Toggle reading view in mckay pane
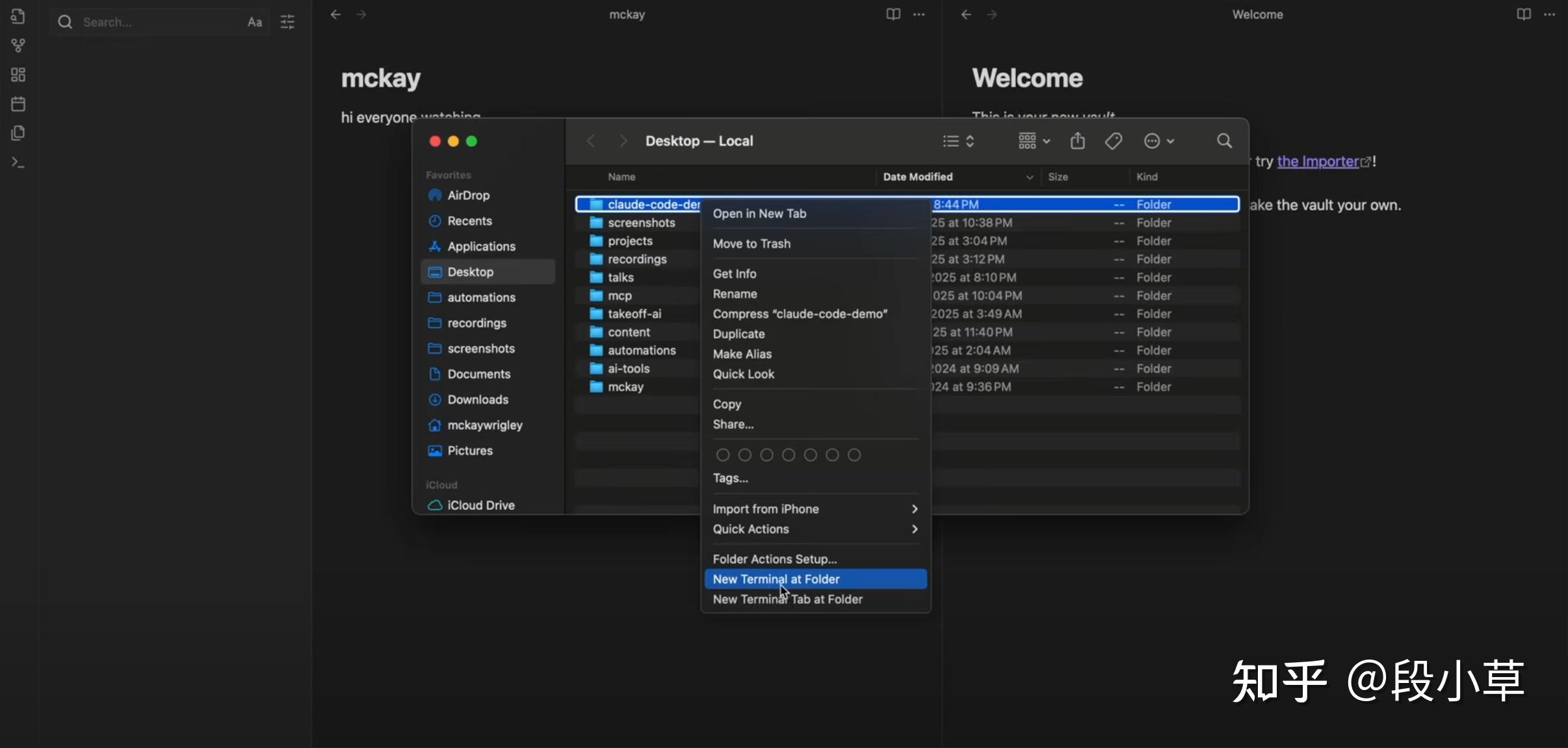The width and height of the screenshot is (1568, 748). pos(893,14)
